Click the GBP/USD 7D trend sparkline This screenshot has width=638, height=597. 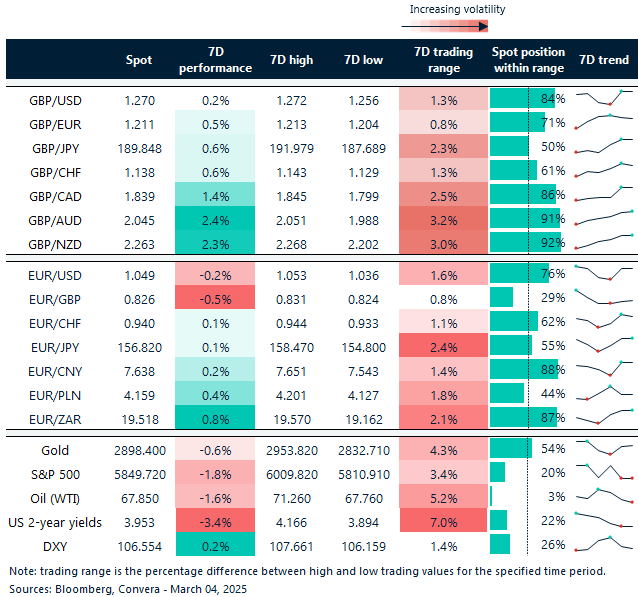[604, 98]
